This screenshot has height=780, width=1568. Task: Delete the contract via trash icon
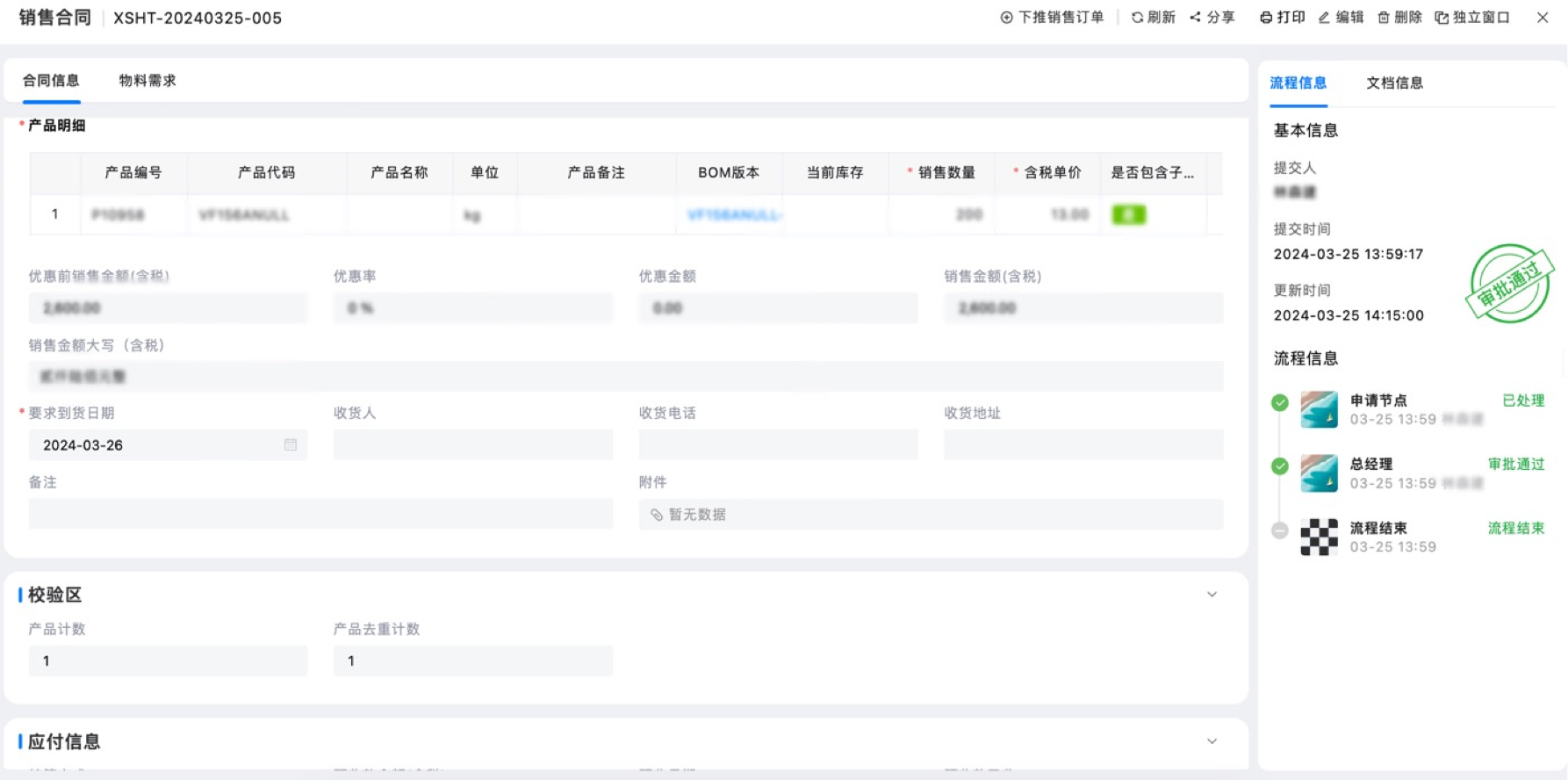[x=1384, y=18]
